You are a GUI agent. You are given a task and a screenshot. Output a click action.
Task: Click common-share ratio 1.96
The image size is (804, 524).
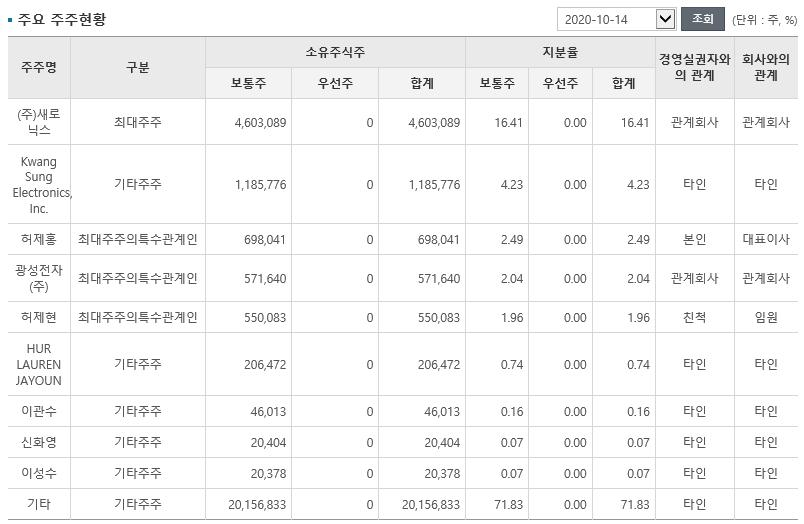click(x=512, y=318)
